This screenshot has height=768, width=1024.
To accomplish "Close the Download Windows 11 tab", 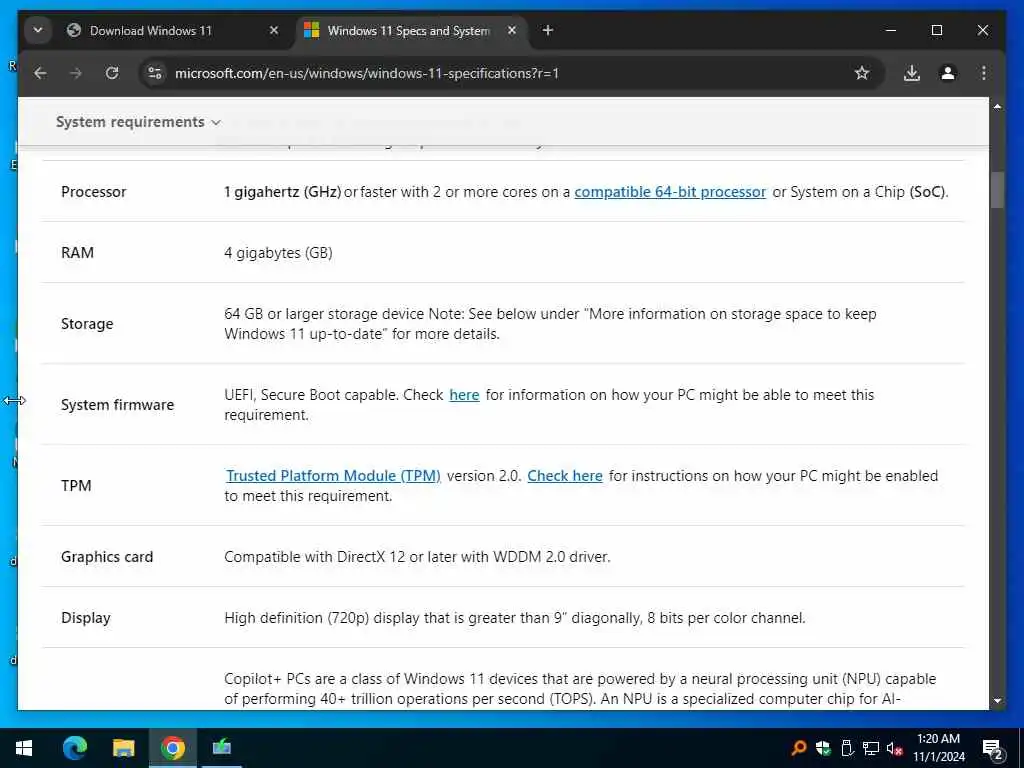I will (274, 30).
